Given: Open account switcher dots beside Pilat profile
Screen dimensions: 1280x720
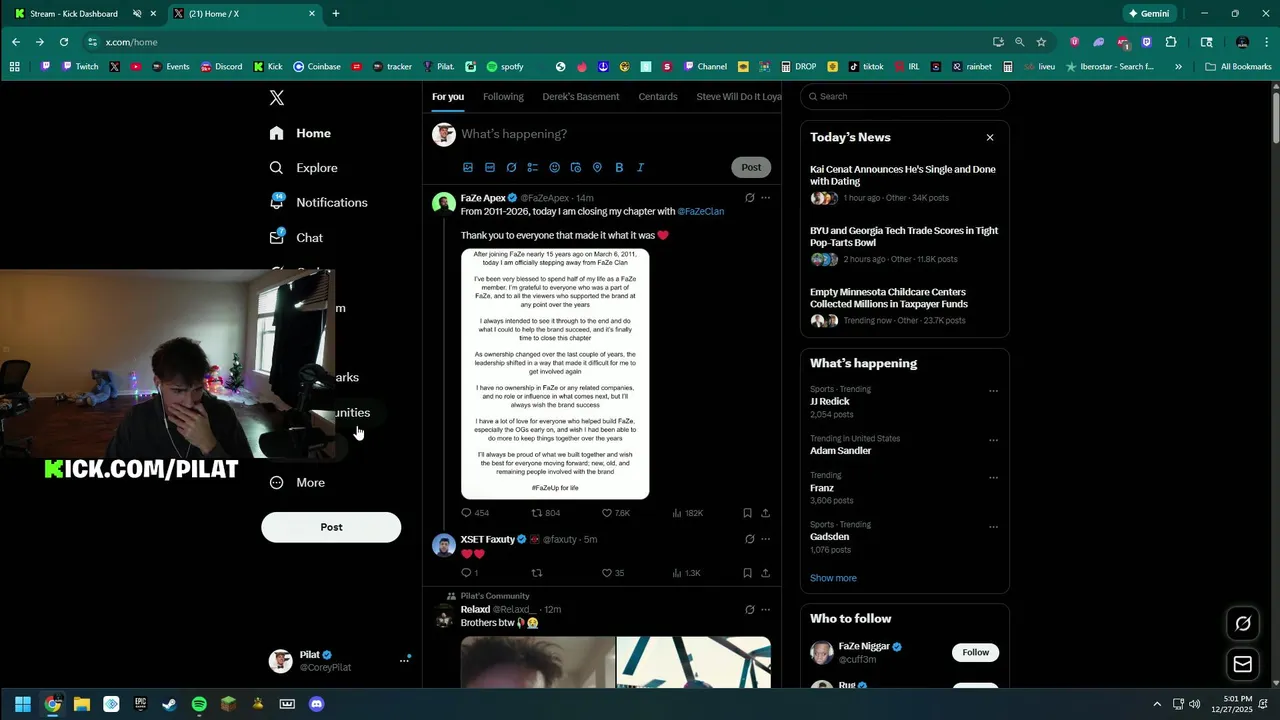Looking at the screenshot, I should (405, 660).
